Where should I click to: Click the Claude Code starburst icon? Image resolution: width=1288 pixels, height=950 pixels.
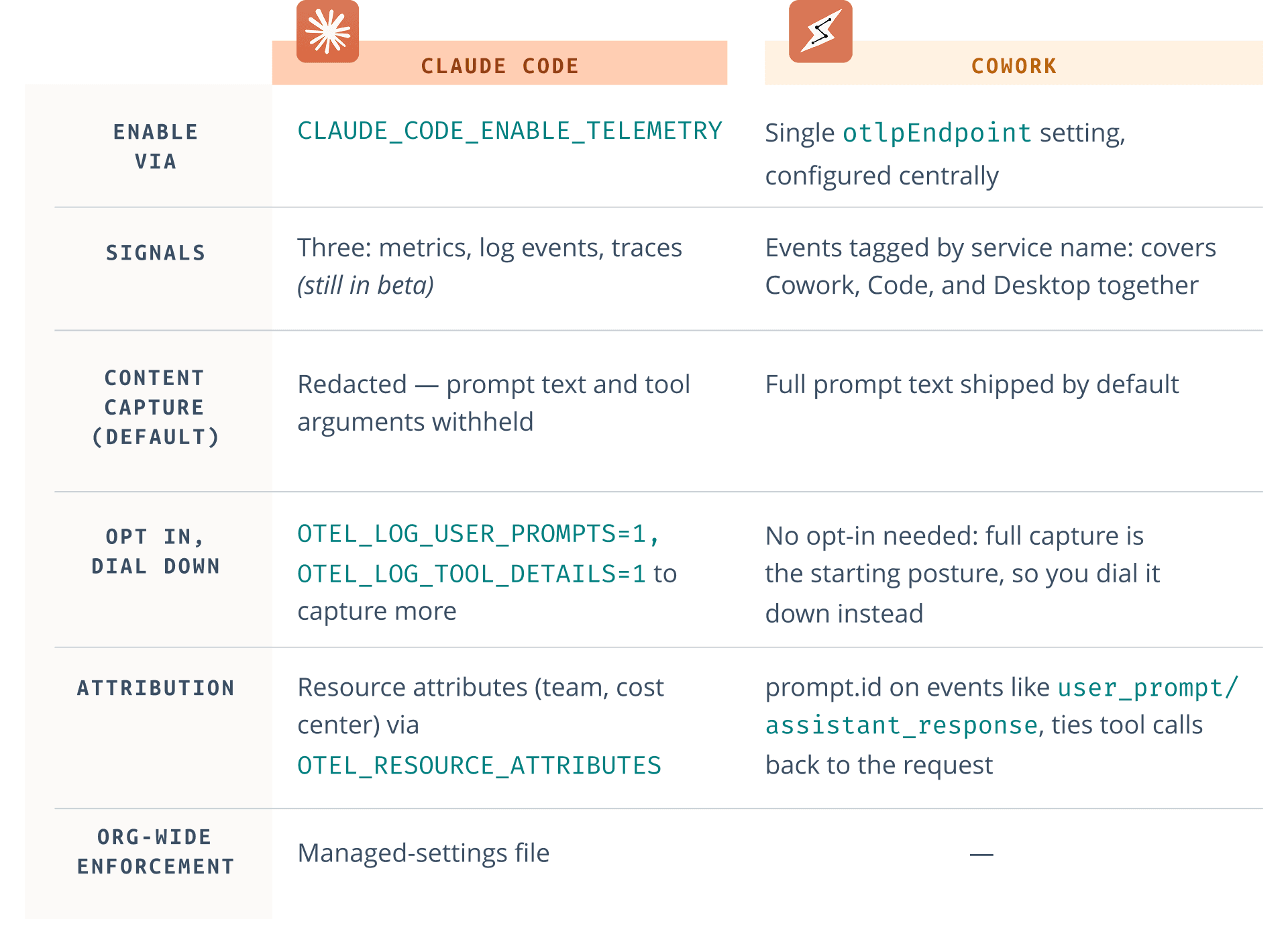pos(327,32)
